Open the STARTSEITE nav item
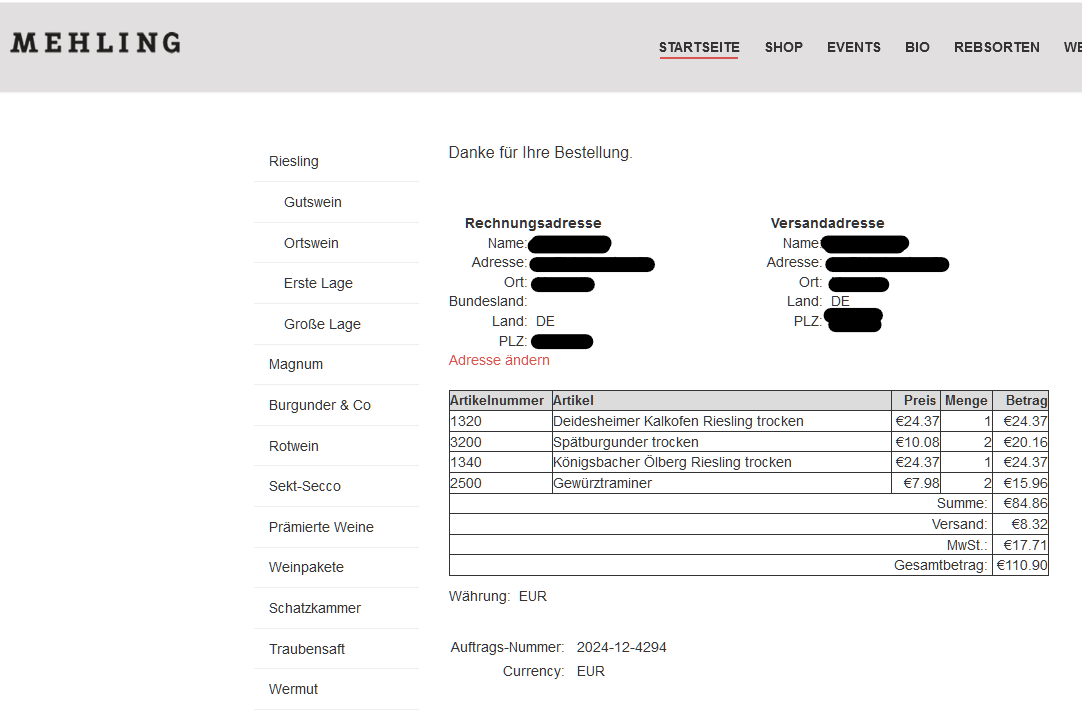The height and width of the screenshot is (726, 1082). pyautogui.click(x=699, y=47)
